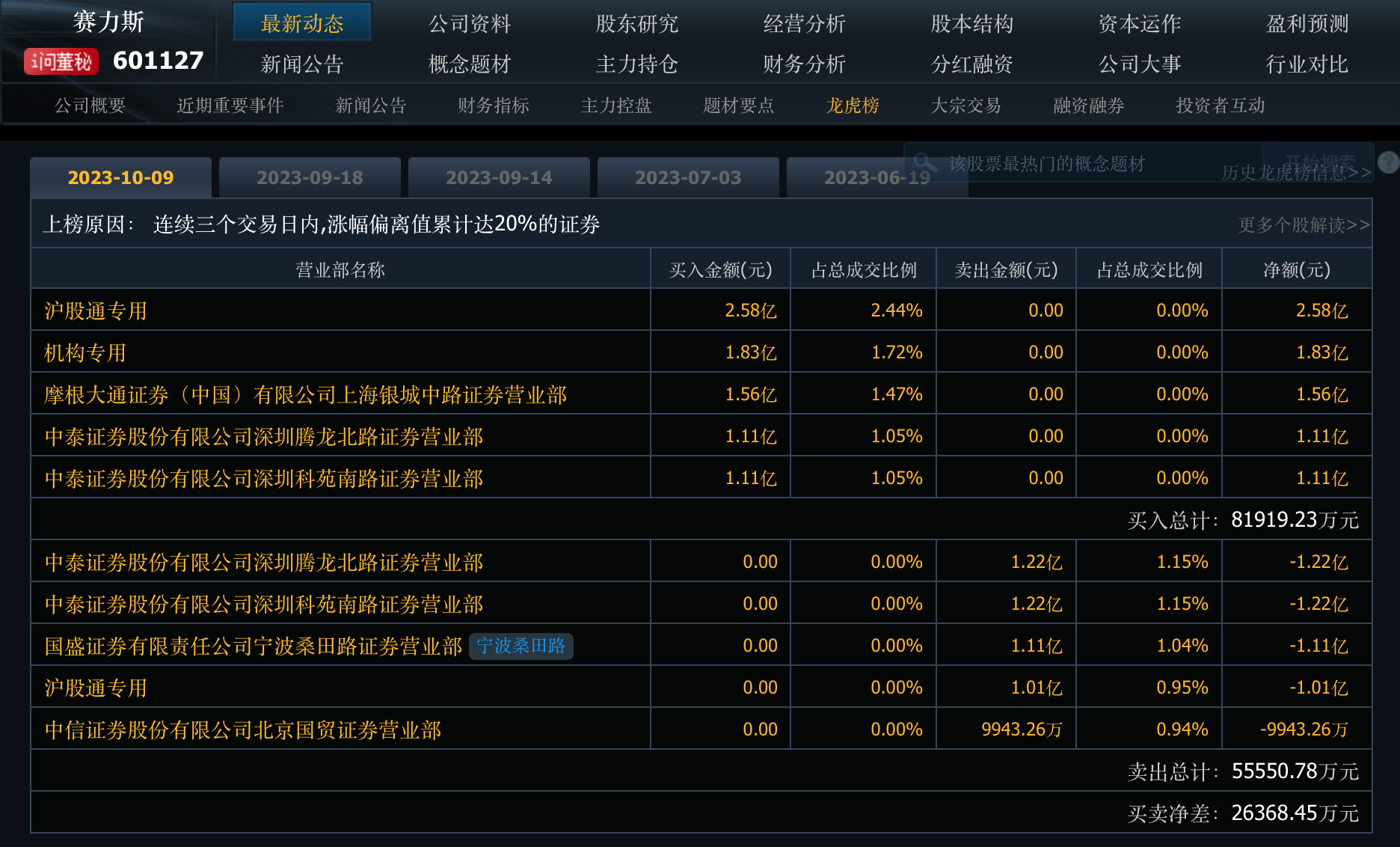
Task: Click the blue 宁波桑田路 tag
Action: click(x=521, y=646)
